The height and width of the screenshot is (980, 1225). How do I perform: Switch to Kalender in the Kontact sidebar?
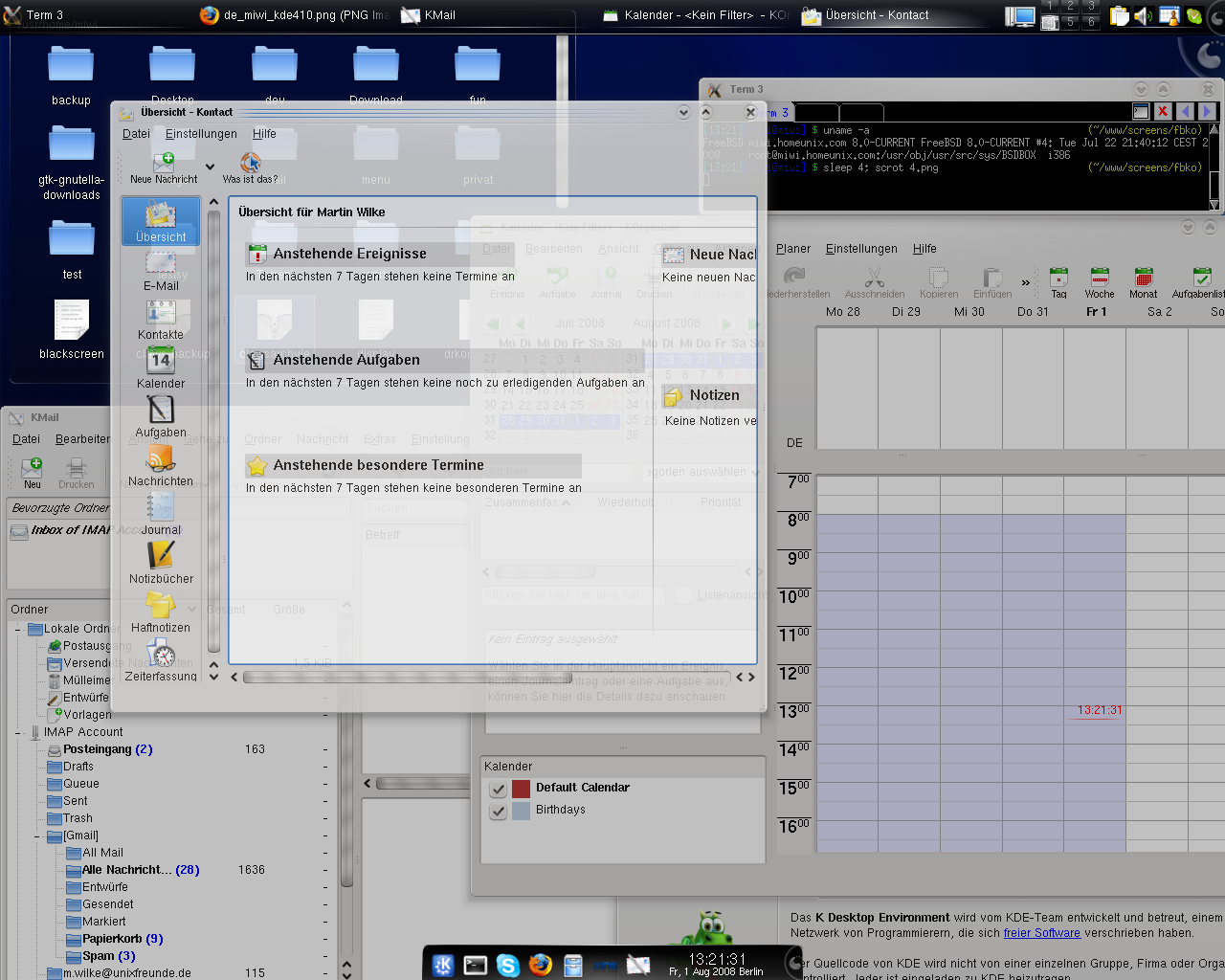click(x=161, y=368)
